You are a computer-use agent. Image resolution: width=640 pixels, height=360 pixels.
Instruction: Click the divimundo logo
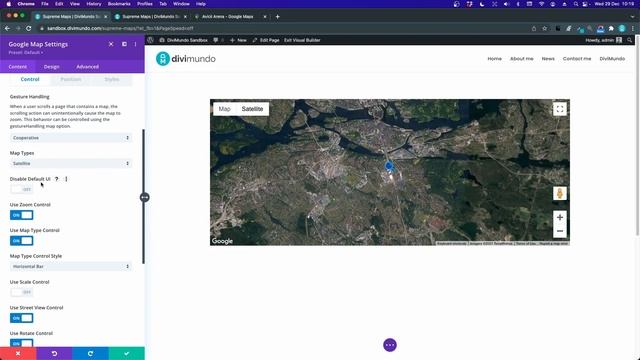(x=186, y=59)
